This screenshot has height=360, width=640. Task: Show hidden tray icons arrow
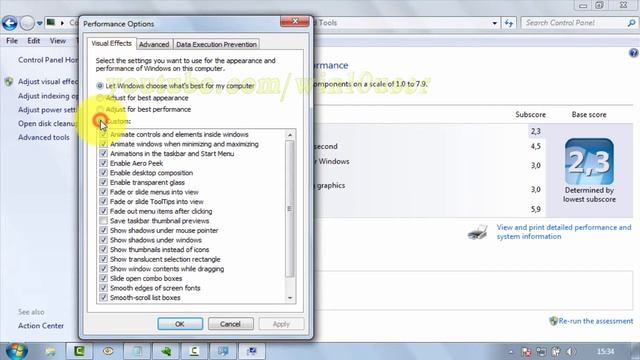coord(511,351)
